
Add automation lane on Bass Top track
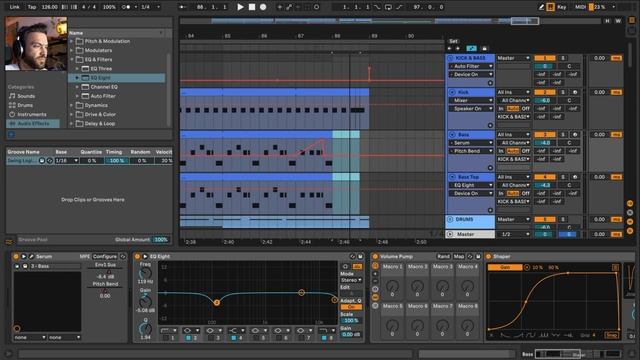click(x=490, y=210)
